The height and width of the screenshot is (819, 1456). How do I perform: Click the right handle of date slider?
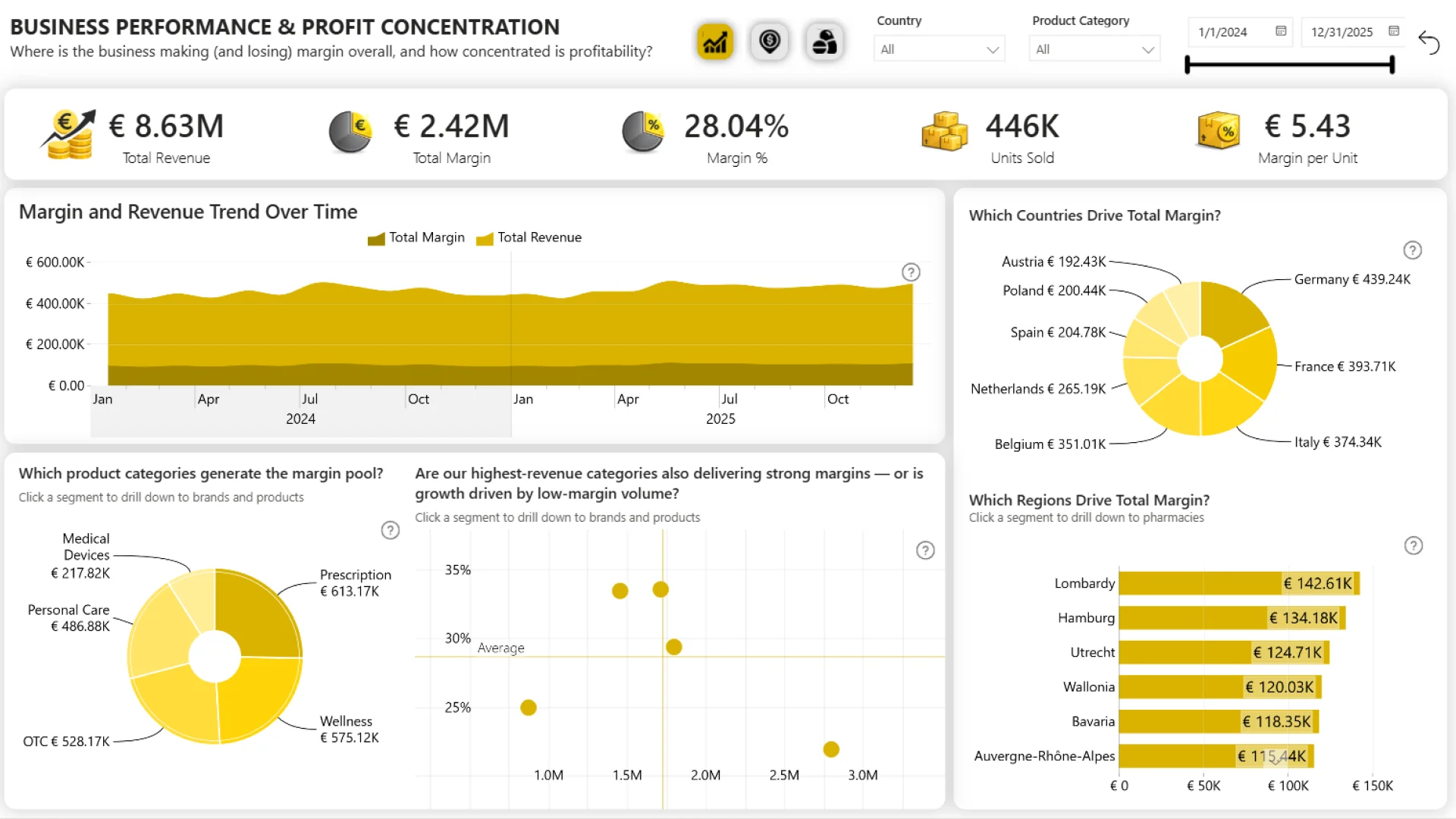[x=1392, y=65]
